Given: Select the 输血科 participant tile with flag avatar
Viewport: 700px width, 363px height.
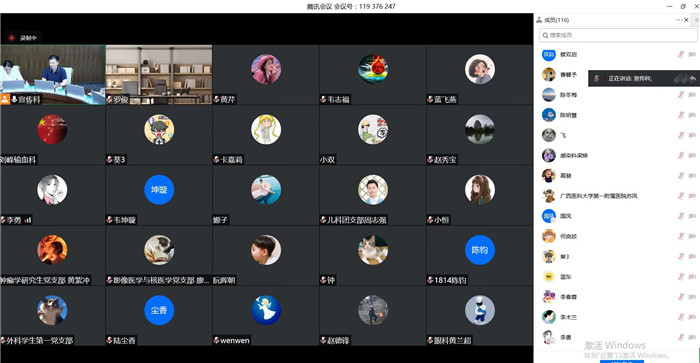Looking at the screenshot, I should pyautogui.click(x=53, y=135).
